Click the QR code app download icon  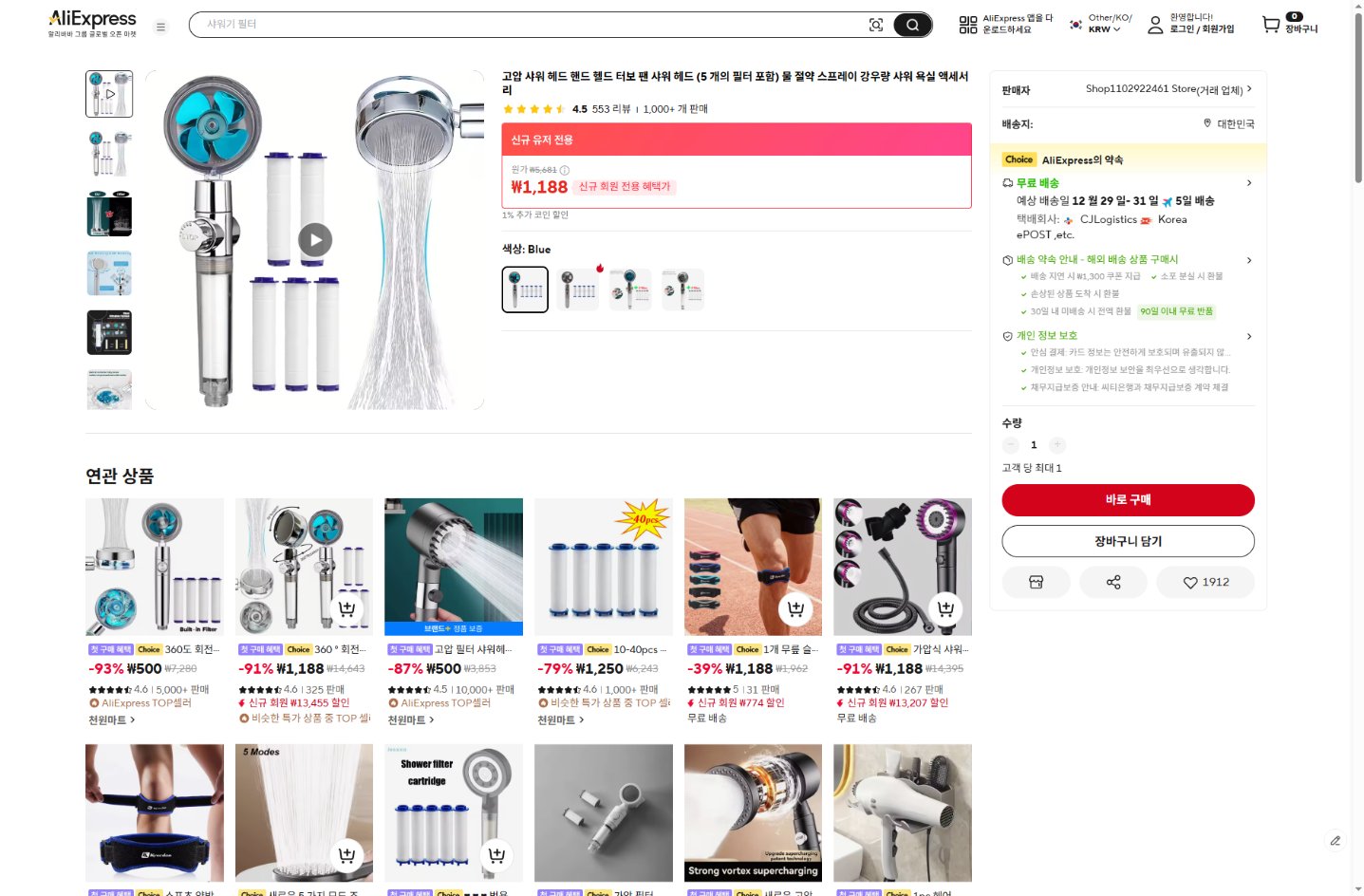pyautogui.click(x=967, y=25)
